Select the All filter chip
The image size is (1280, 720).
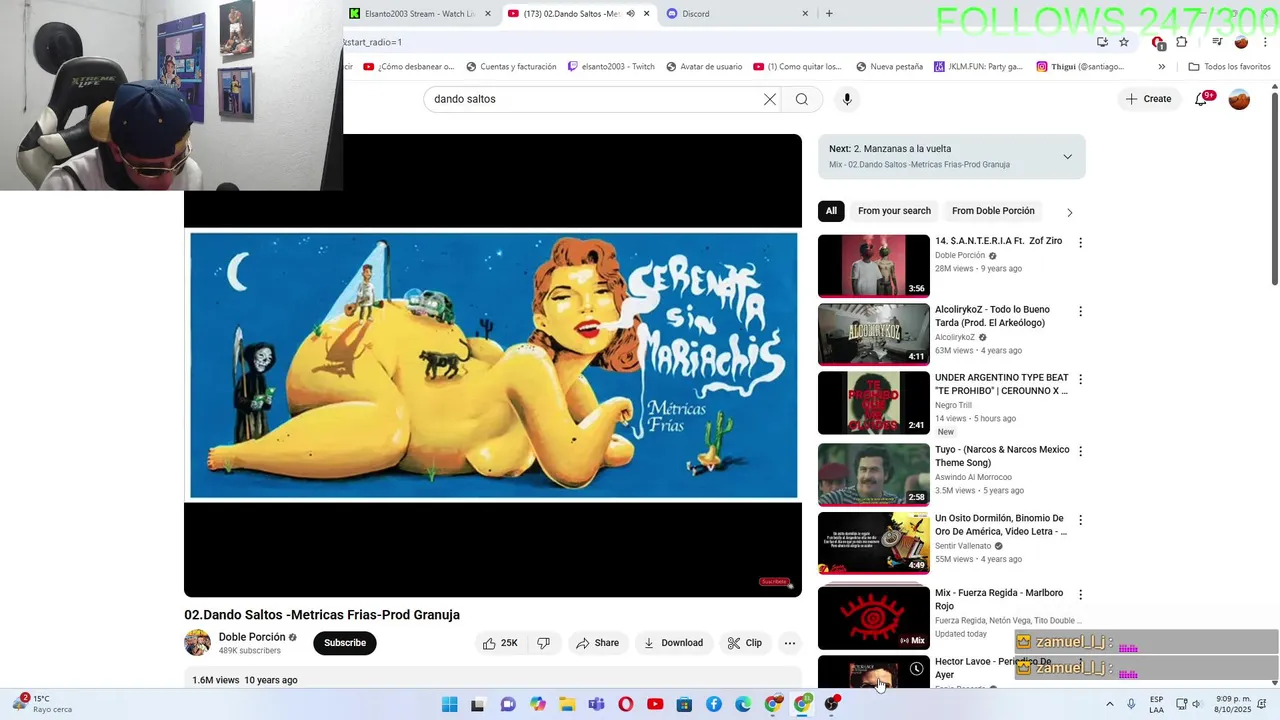[x=831, y=211]
